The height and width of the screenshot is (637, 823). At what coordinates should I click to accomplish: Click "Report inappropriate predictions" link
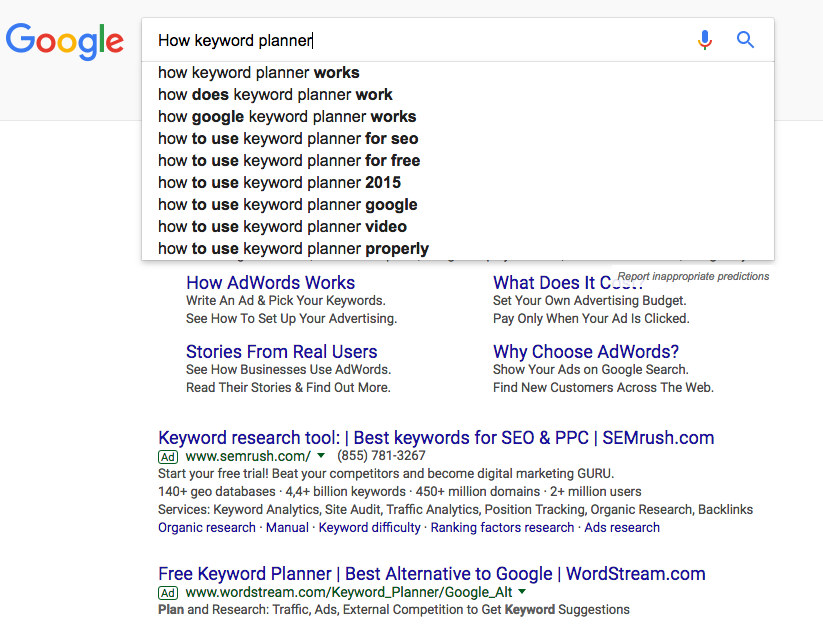(693, 277)
